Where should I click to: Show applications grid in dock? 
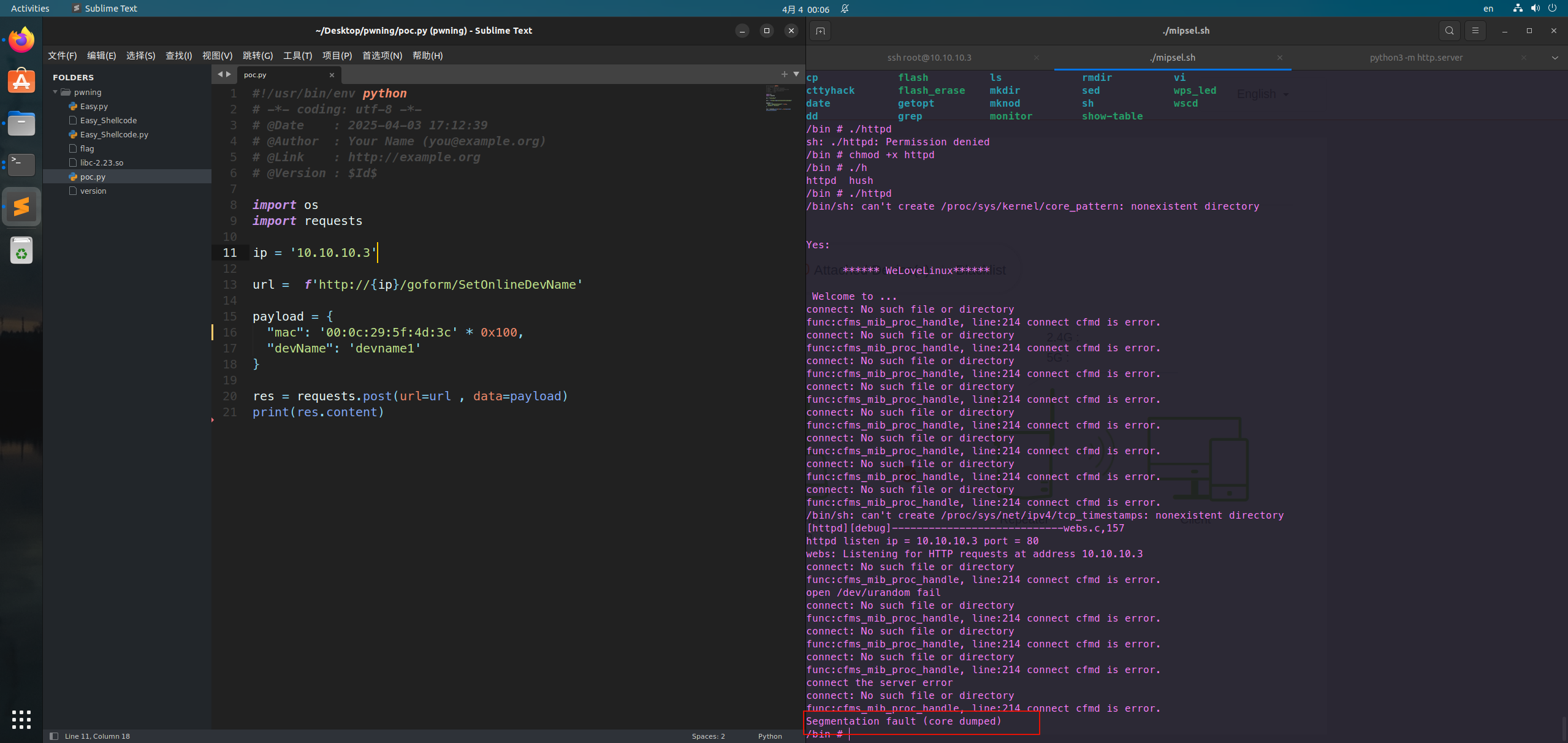click(x=21, y=719)
